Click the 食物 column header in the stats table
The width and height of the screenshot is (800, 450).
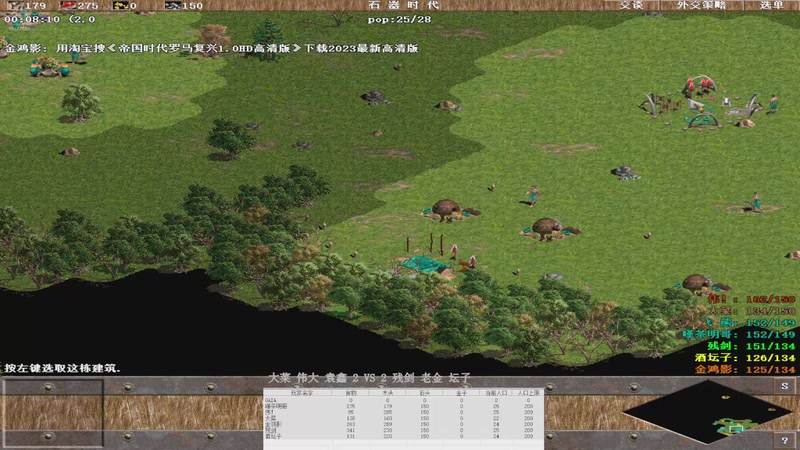coord(351,393)
